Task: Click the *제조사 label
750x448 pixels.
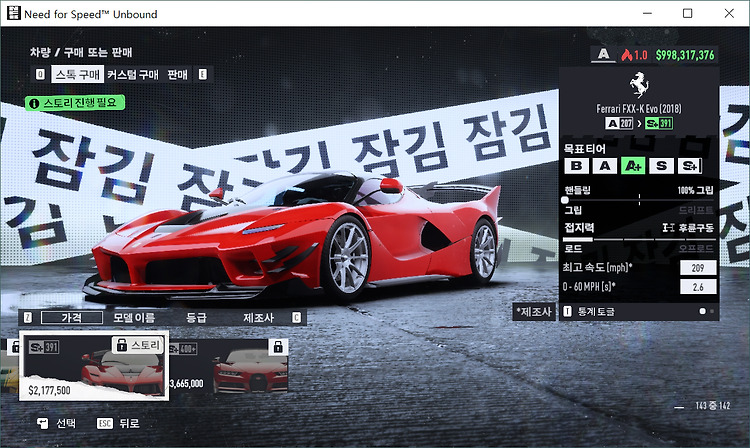Action: click(x=533, y=312)
